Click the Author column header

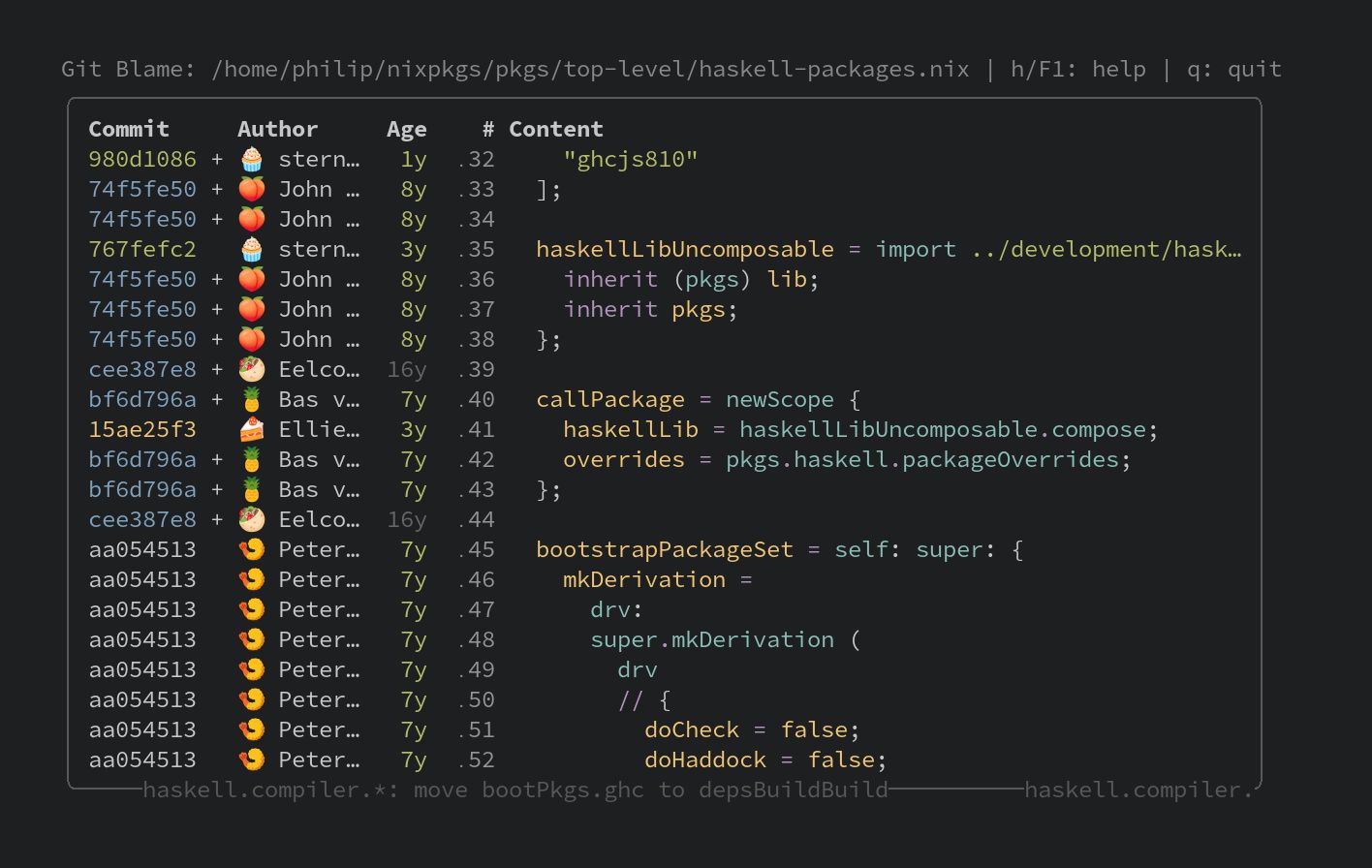277,129
